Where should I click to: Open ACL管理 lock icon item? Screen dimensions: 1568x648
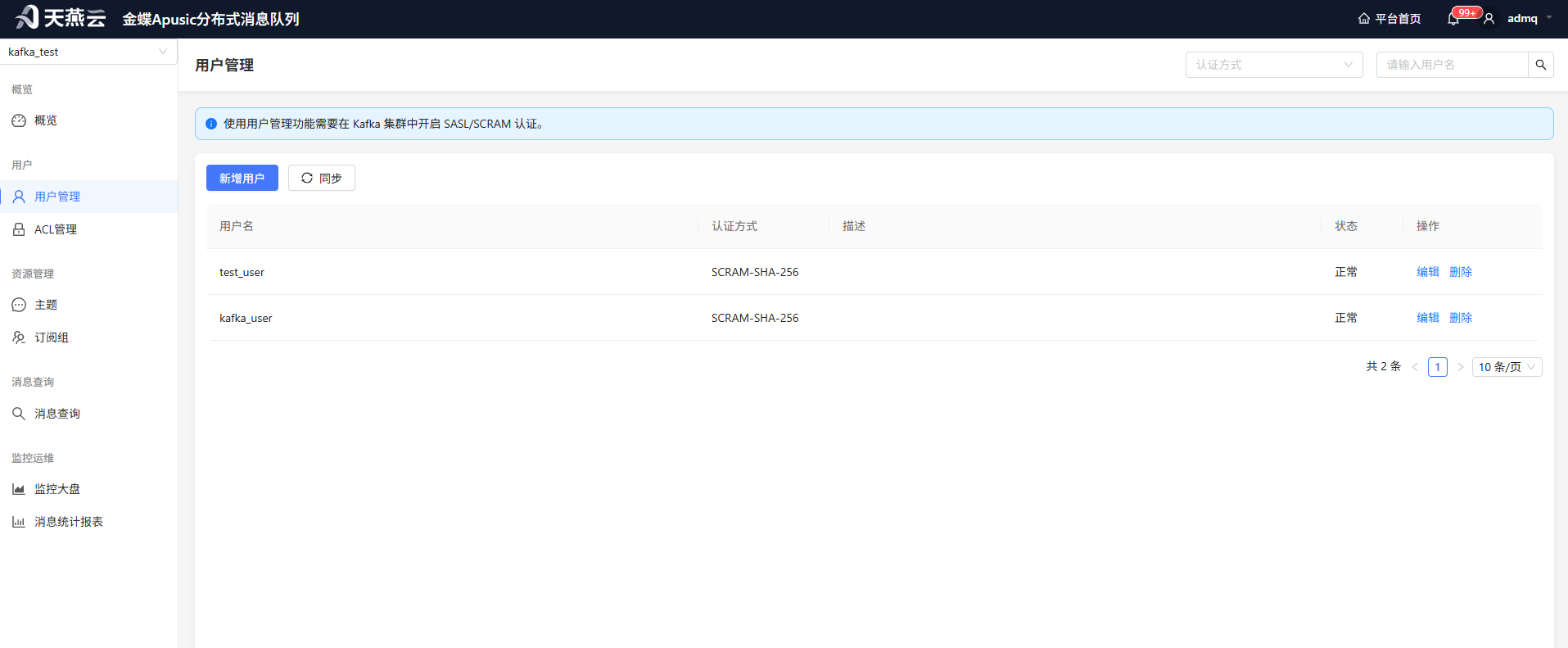(88, 229)
